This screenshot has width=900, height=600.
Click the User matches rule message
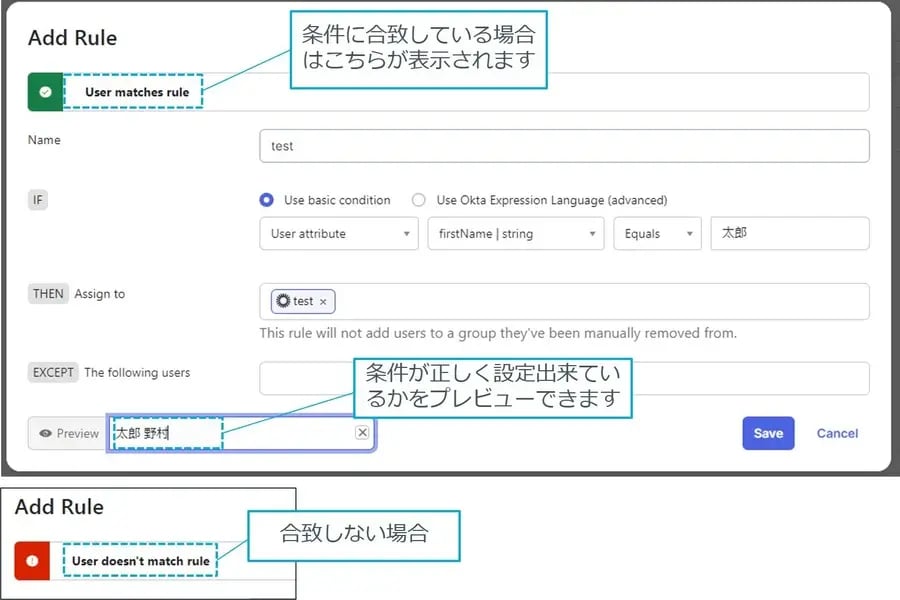(x=136, y=92)
